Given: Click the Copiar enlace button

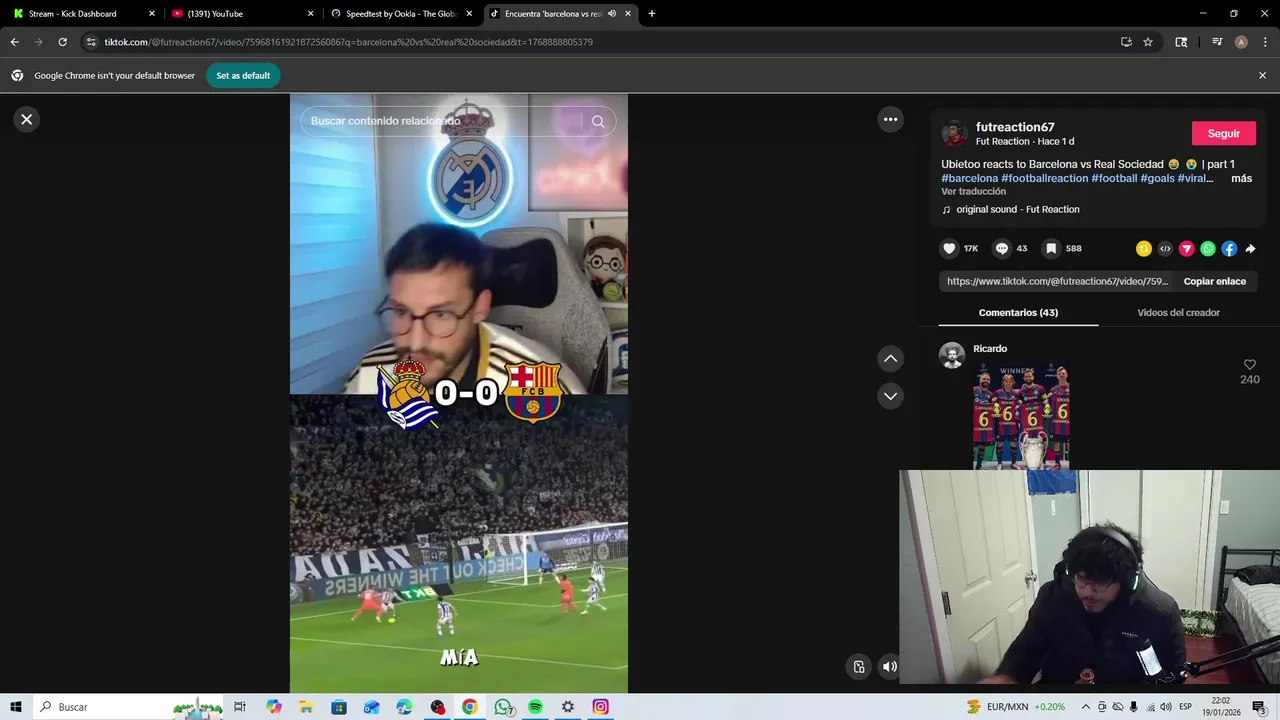Looking at the screenshot, I should coord(1214,281).
